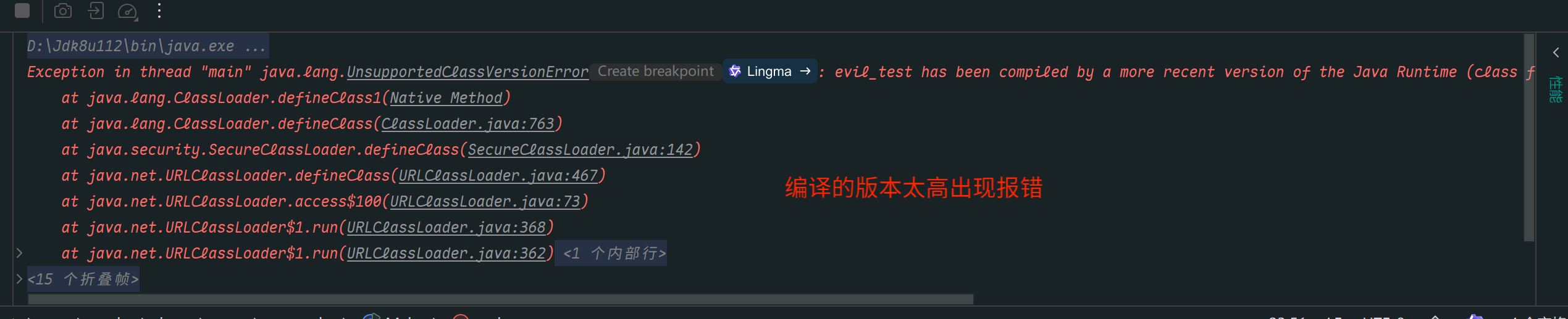Expand the <1 个内部行> folded label
The image size is (1568, 319).
(611, 254)
